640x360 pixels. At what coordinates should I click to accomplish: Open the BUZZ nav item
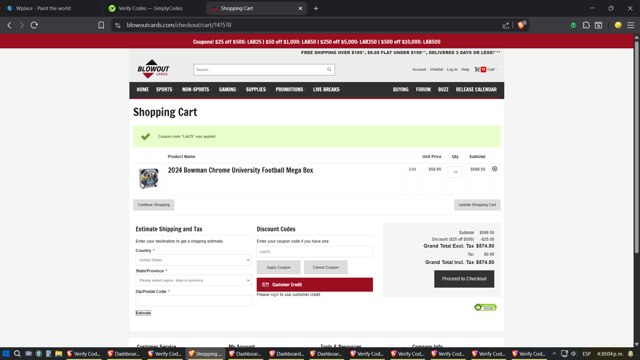[443, 89]
